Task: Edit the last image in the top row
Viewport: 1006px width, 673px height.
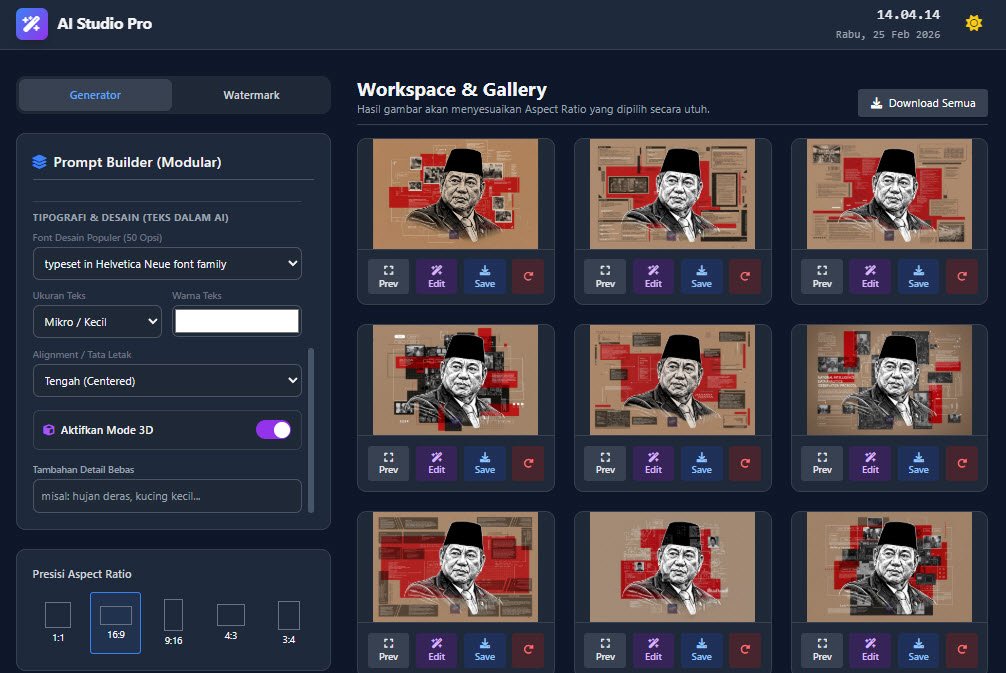Action: click(x=870, y=277)
